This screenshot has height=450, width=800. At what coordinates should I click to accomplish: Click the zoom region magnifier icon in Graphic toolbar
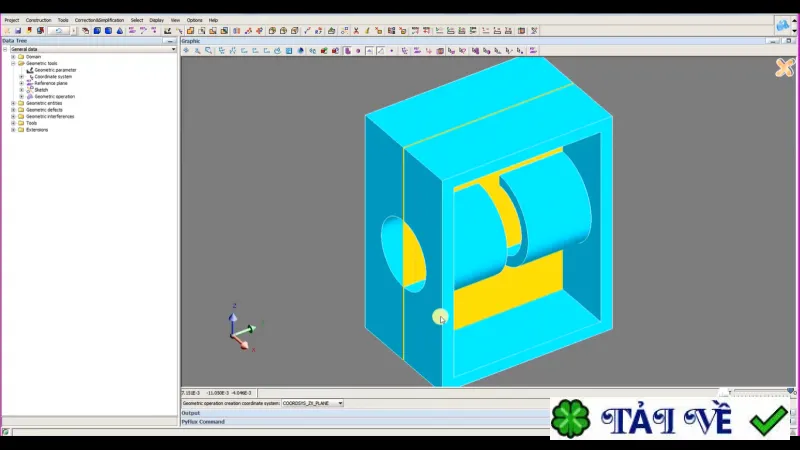pyautogui.click(x=209, y=51)
